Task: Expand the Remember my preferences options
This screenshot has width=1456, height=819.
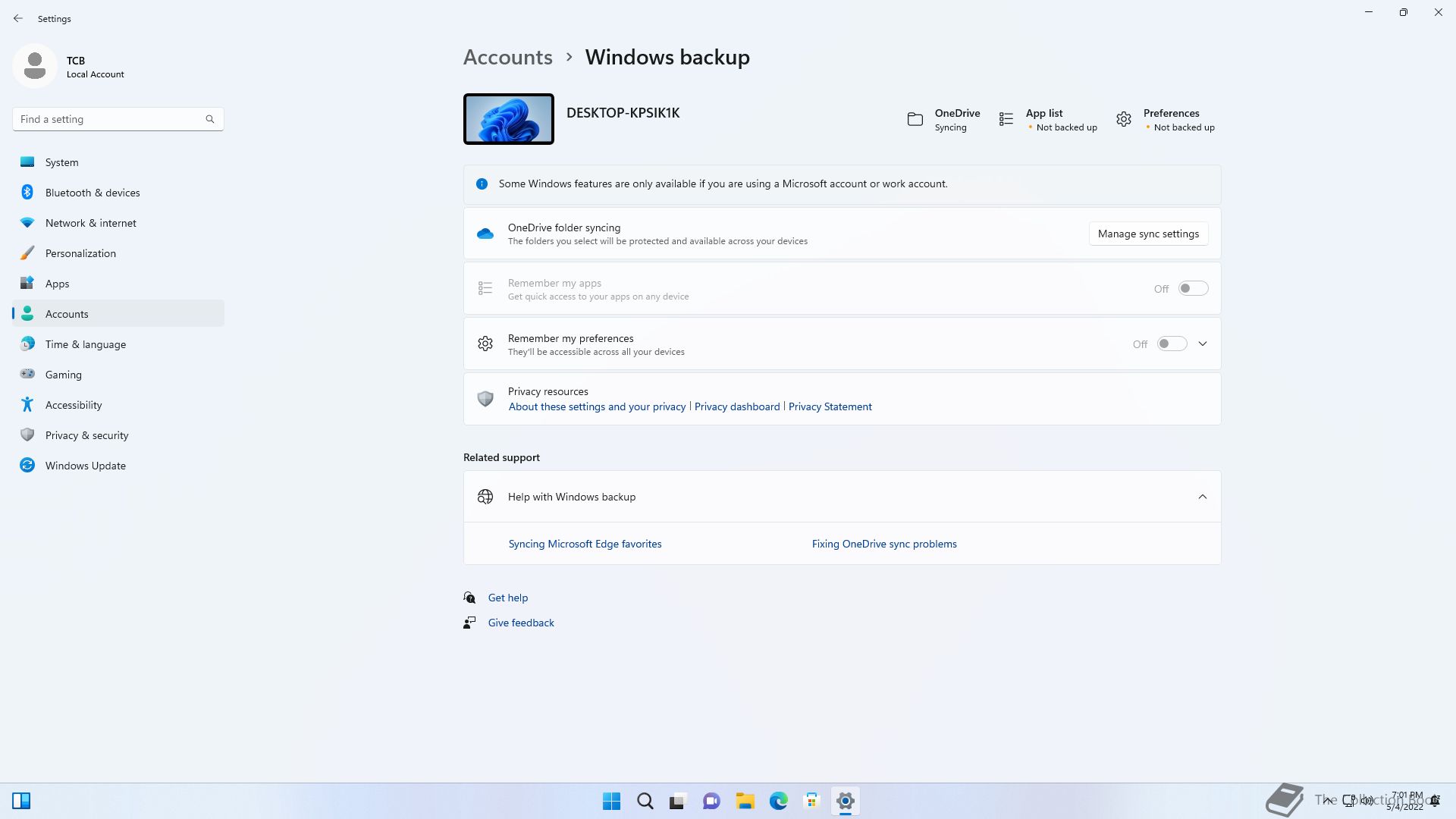Action: point(1203,344)
